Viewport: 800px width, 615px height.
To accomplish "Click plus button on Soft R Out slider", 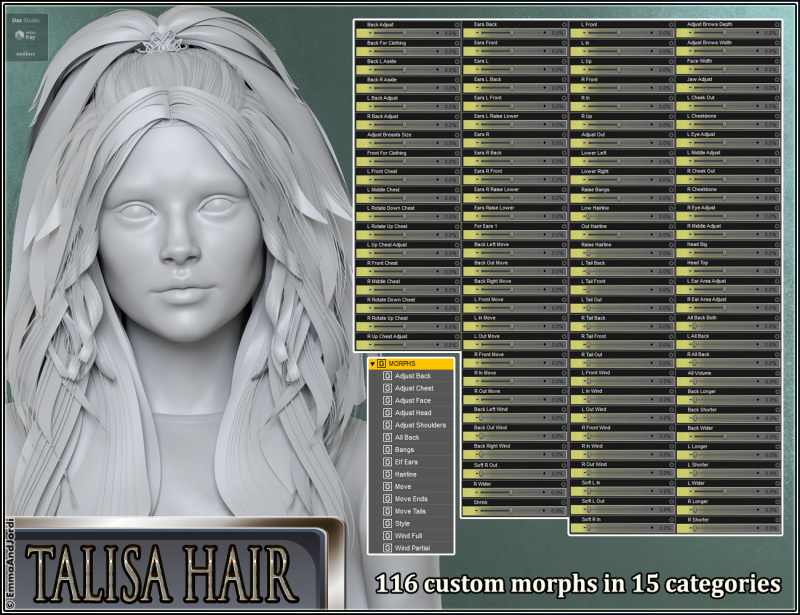I will point(544,474).
